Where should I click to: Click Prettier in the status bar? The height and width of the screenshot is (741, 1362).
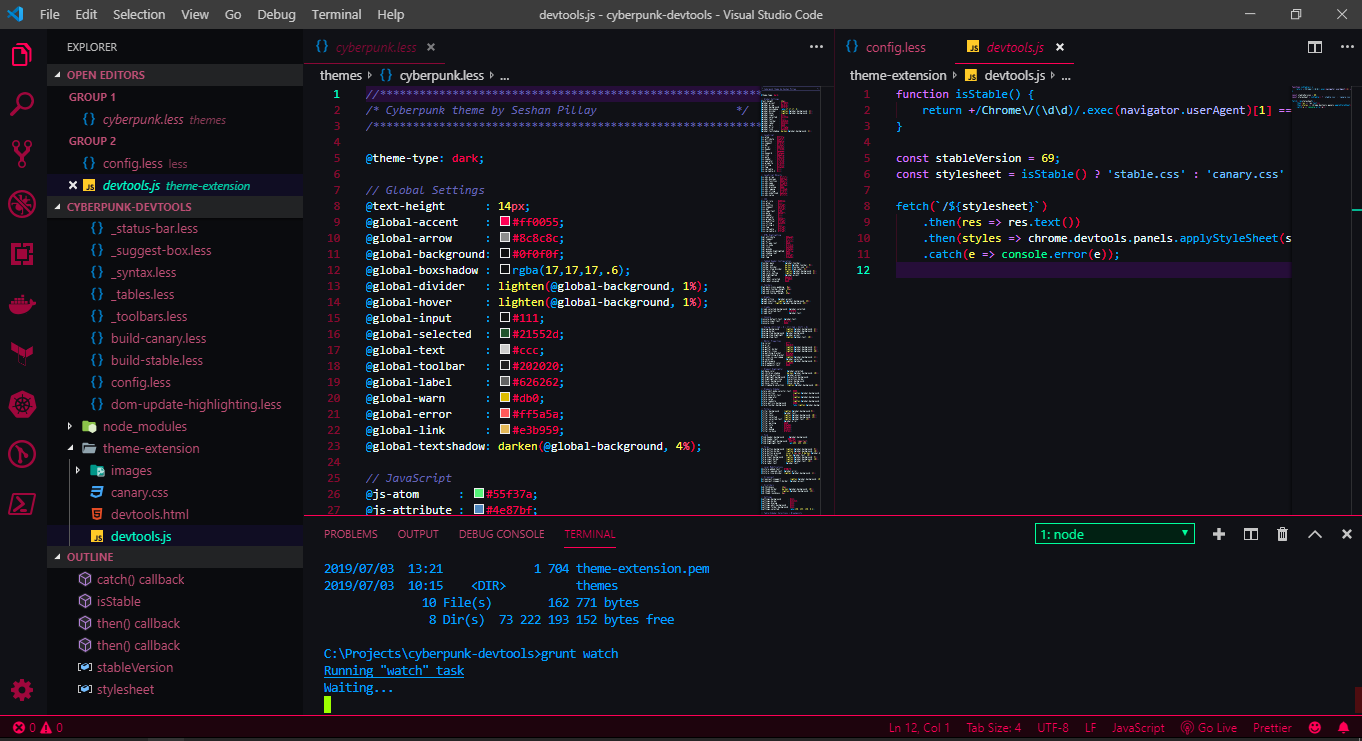pyautogui.click(x=1272, y=728)
